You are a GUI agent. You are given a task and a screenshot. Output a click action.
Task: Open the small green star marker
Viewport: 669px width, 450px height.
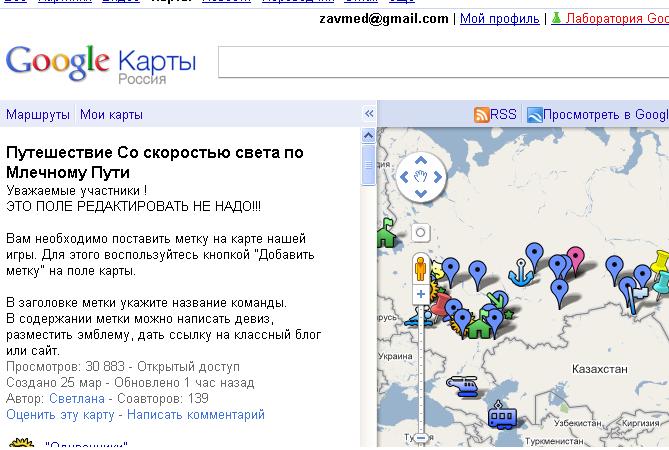tap(508, 315)
